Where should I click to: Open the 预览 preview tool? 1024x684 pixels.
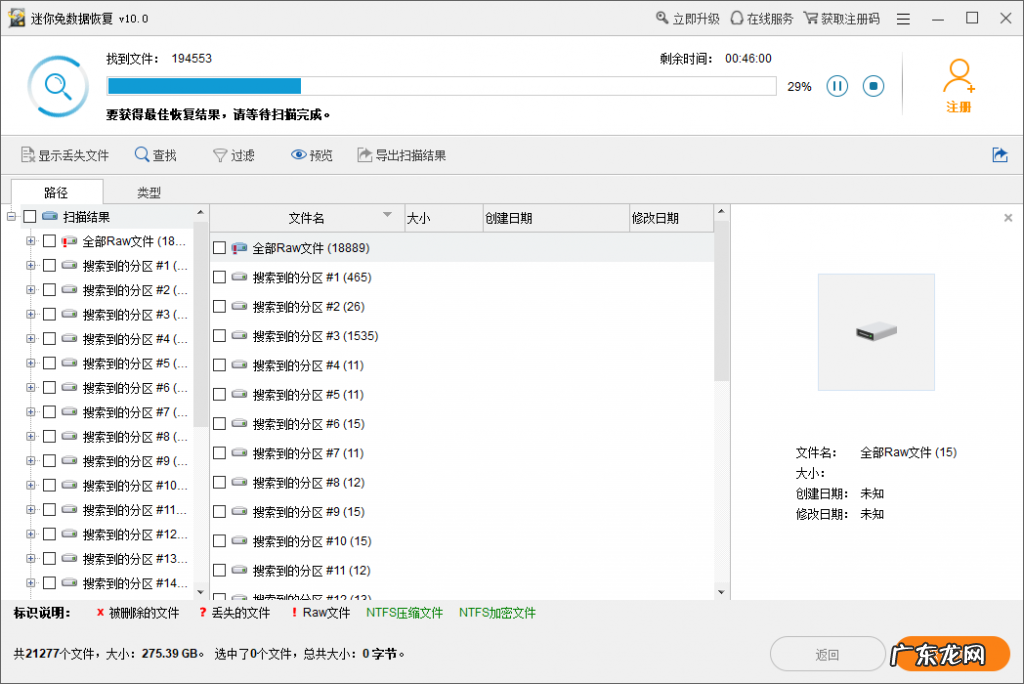point(310,155)
